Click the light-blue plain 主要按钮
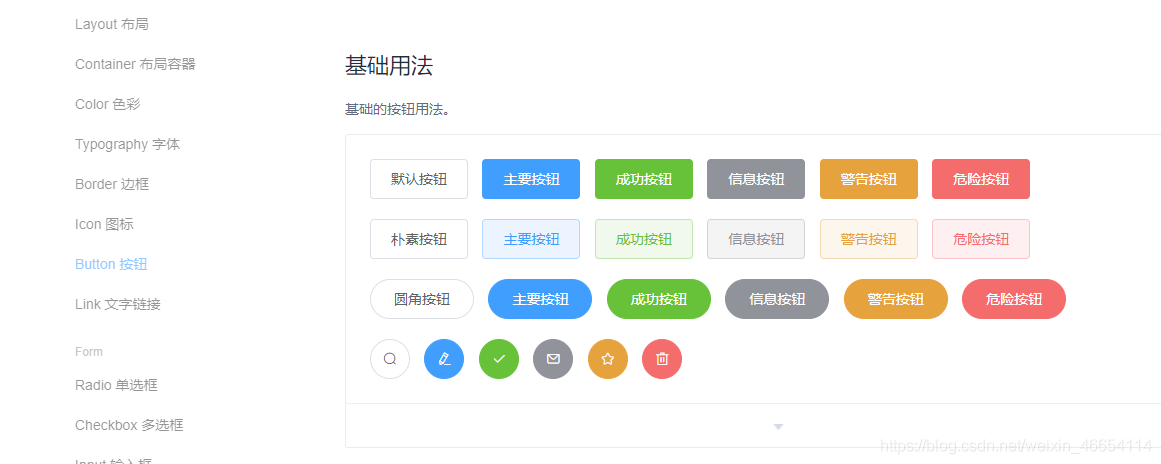Viewport: 1161px width, 464px height. click(x=531, y=239)
